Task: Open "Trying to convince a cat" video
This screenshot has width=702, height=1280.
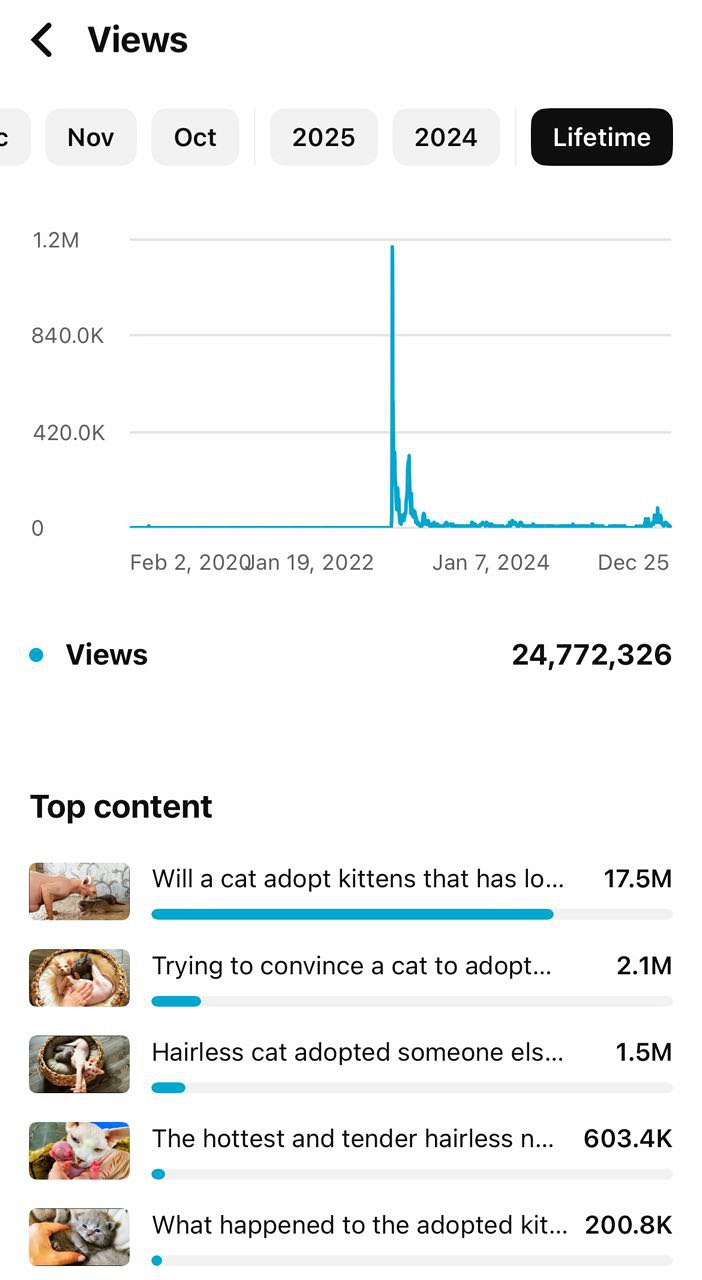Action: (x=352, y=966)
